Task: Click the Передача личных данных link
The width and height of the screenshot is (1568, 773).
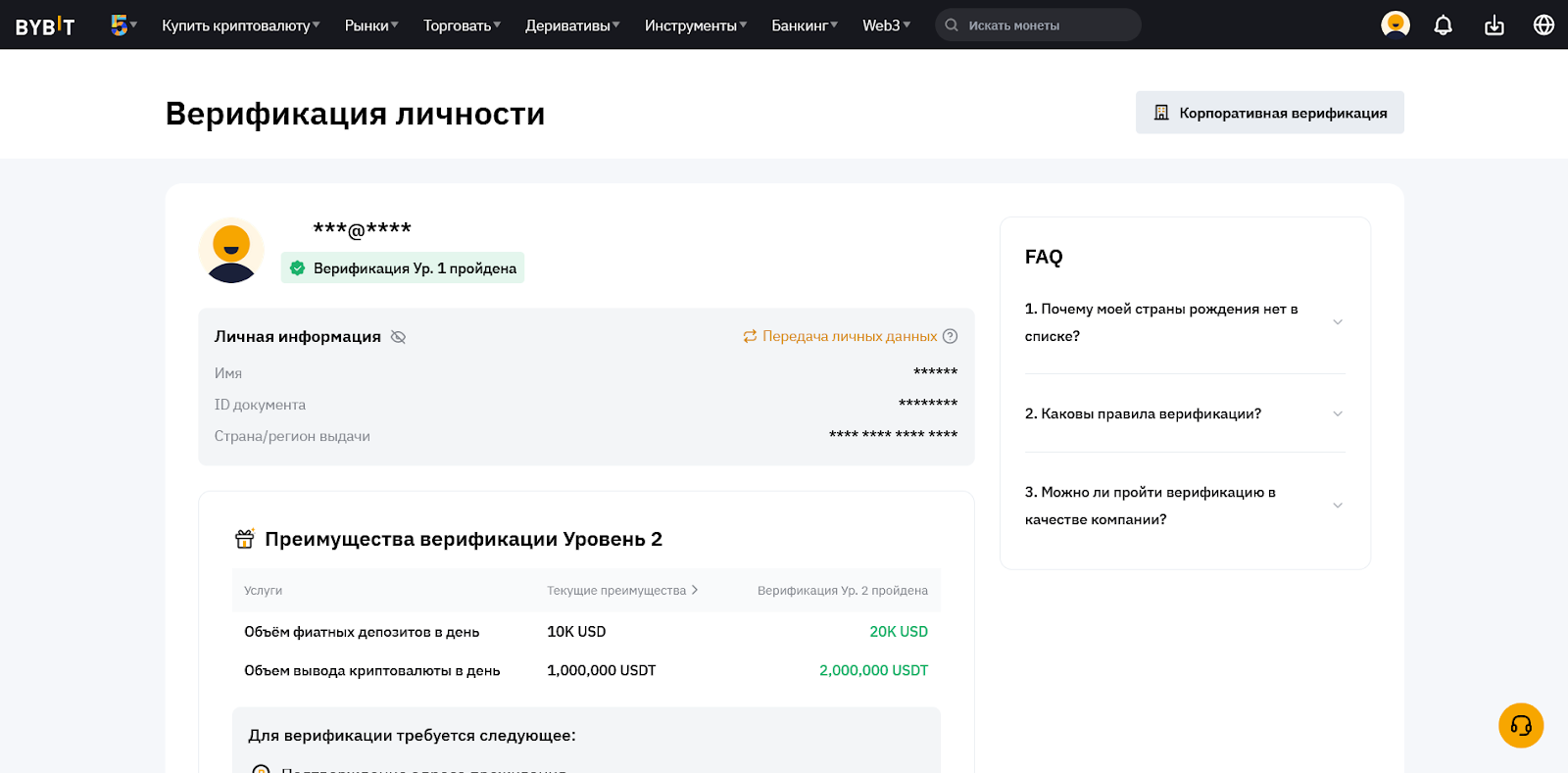Action: (849, 336)
